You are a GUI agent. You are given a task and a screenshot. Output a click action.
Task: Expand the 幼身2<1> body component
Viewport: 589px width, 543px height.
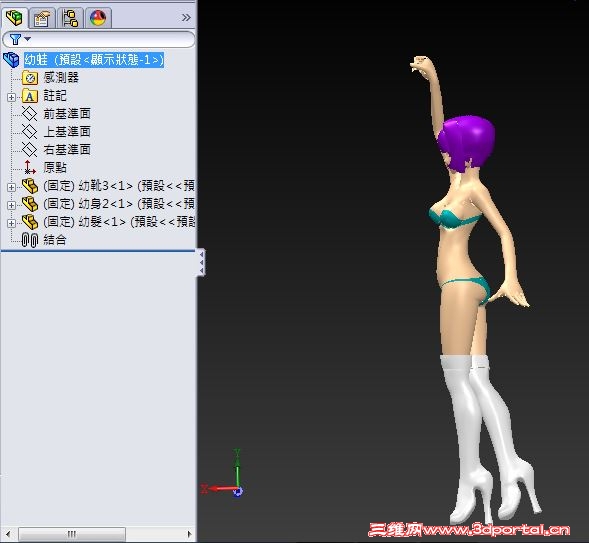coord(11,205)
